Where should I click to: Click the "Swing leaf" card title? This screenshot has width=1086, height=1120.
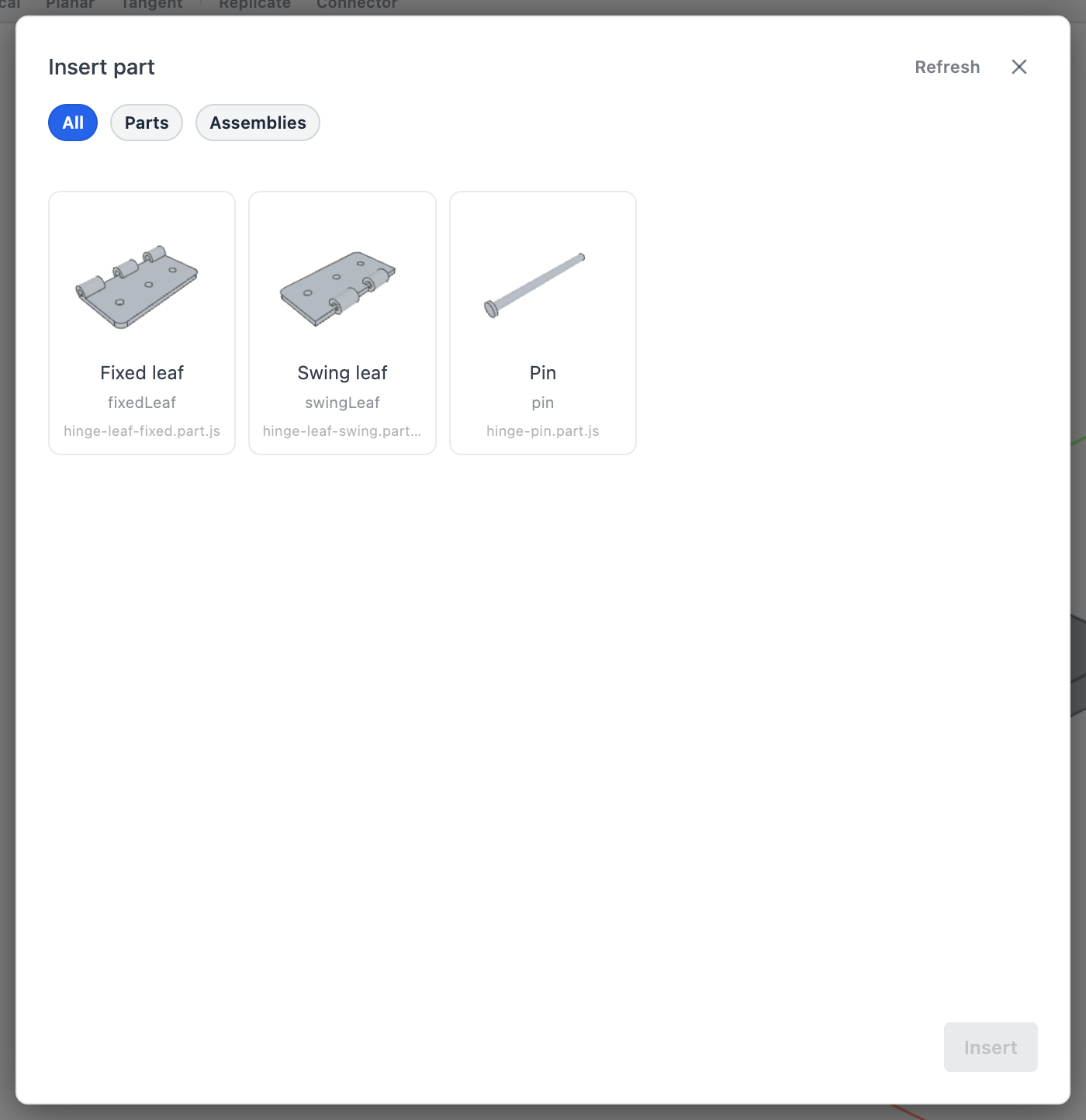(342, 373)
